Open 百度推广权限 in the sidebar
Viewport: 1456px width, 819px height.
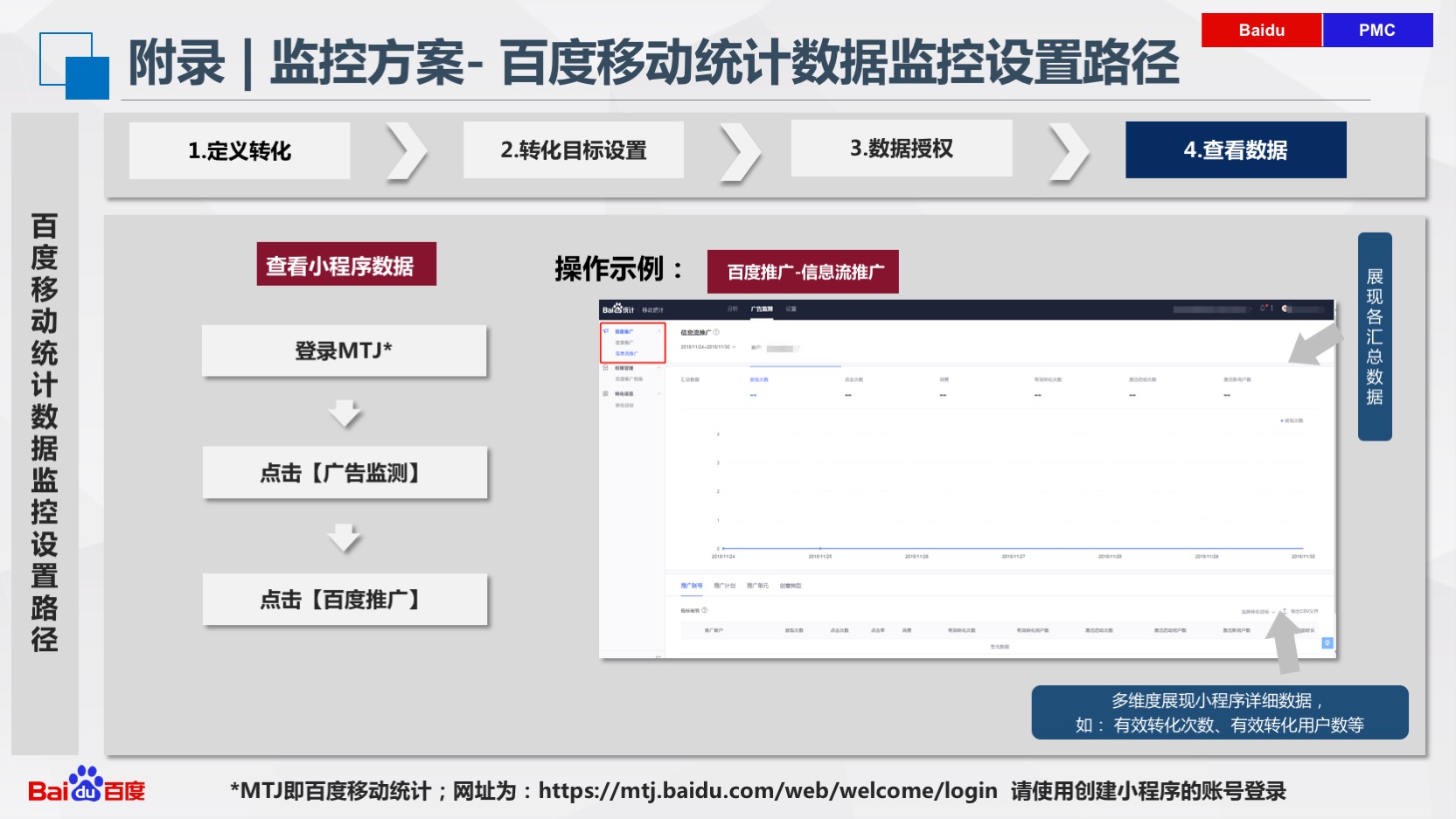tap(629, 379)
